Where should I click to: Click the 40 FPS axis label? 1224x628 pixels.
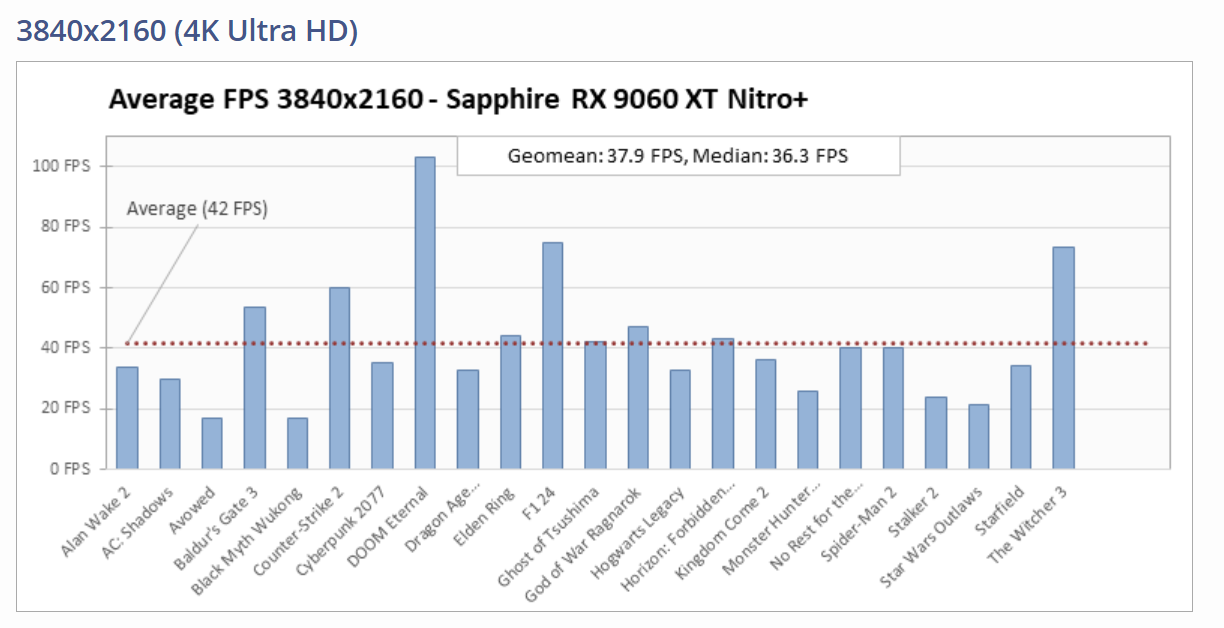click(x=66, y=348)
